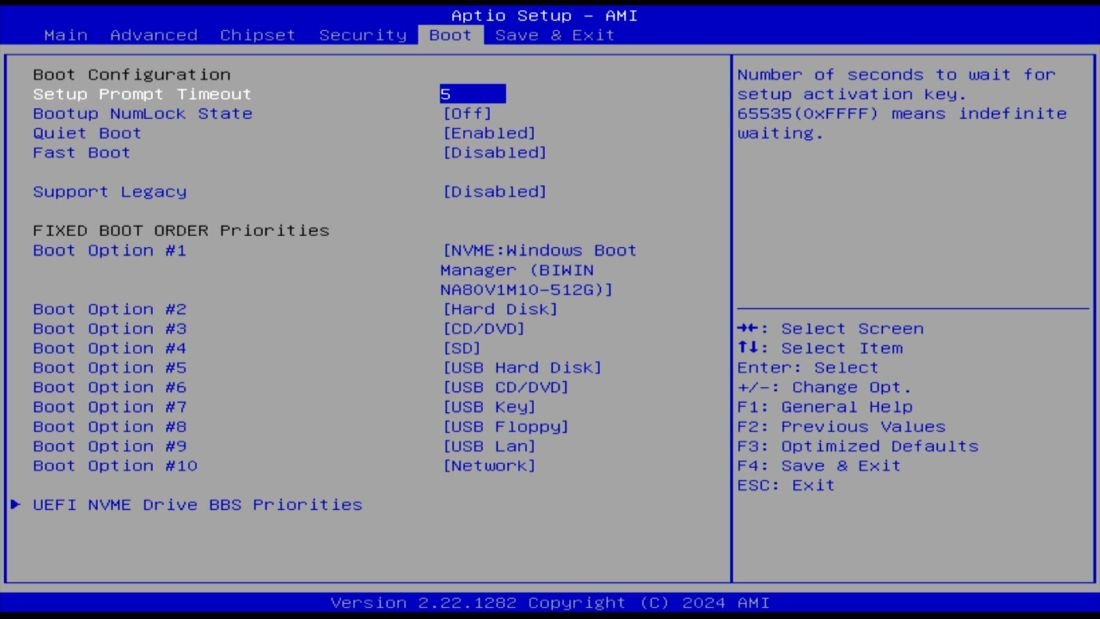
Task: Click the F4: Save & Exit hint
Action: pos(819,466)
